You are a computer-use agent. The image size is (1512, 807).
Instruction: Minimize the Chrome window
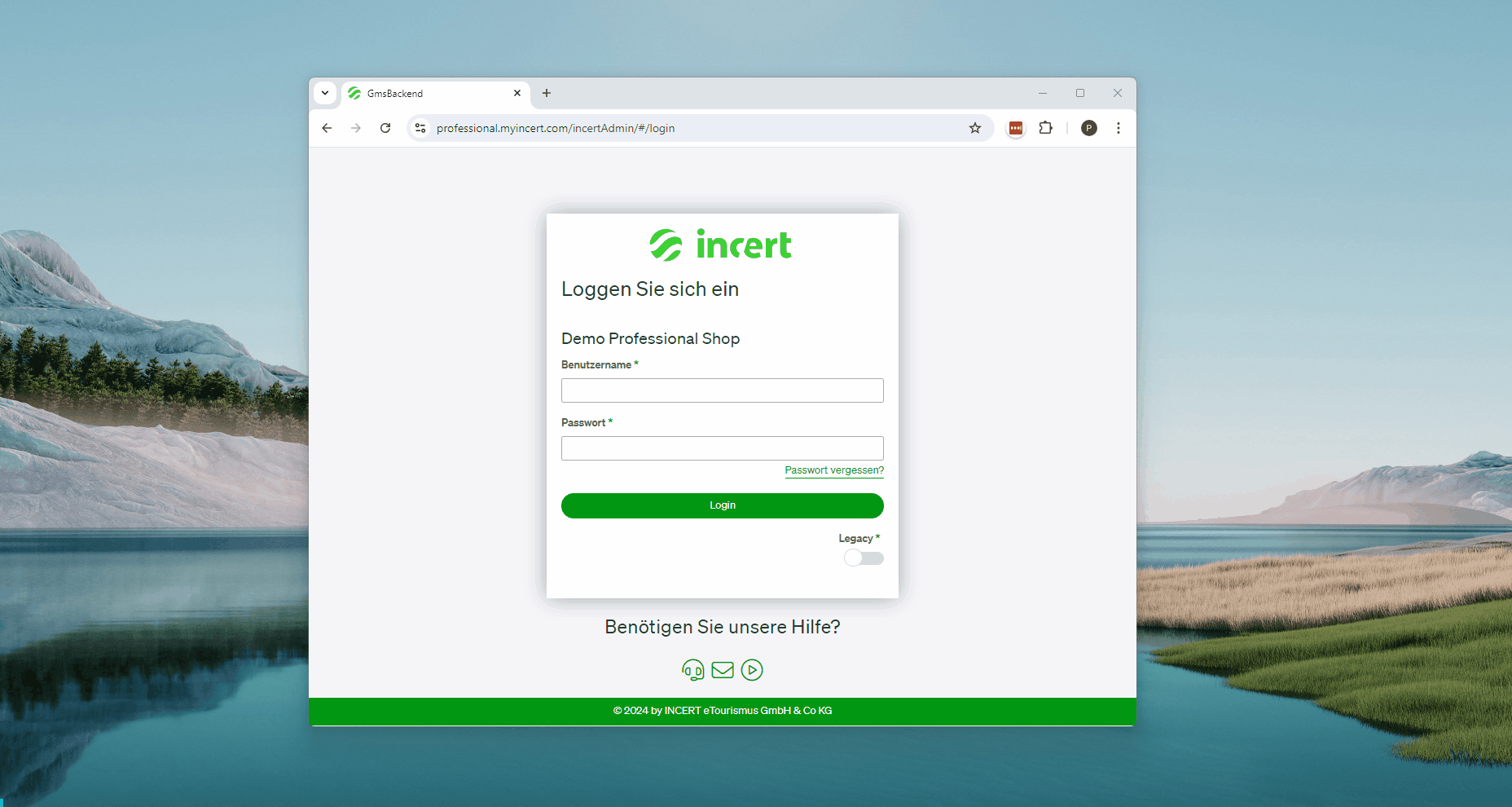point(1043,93)
